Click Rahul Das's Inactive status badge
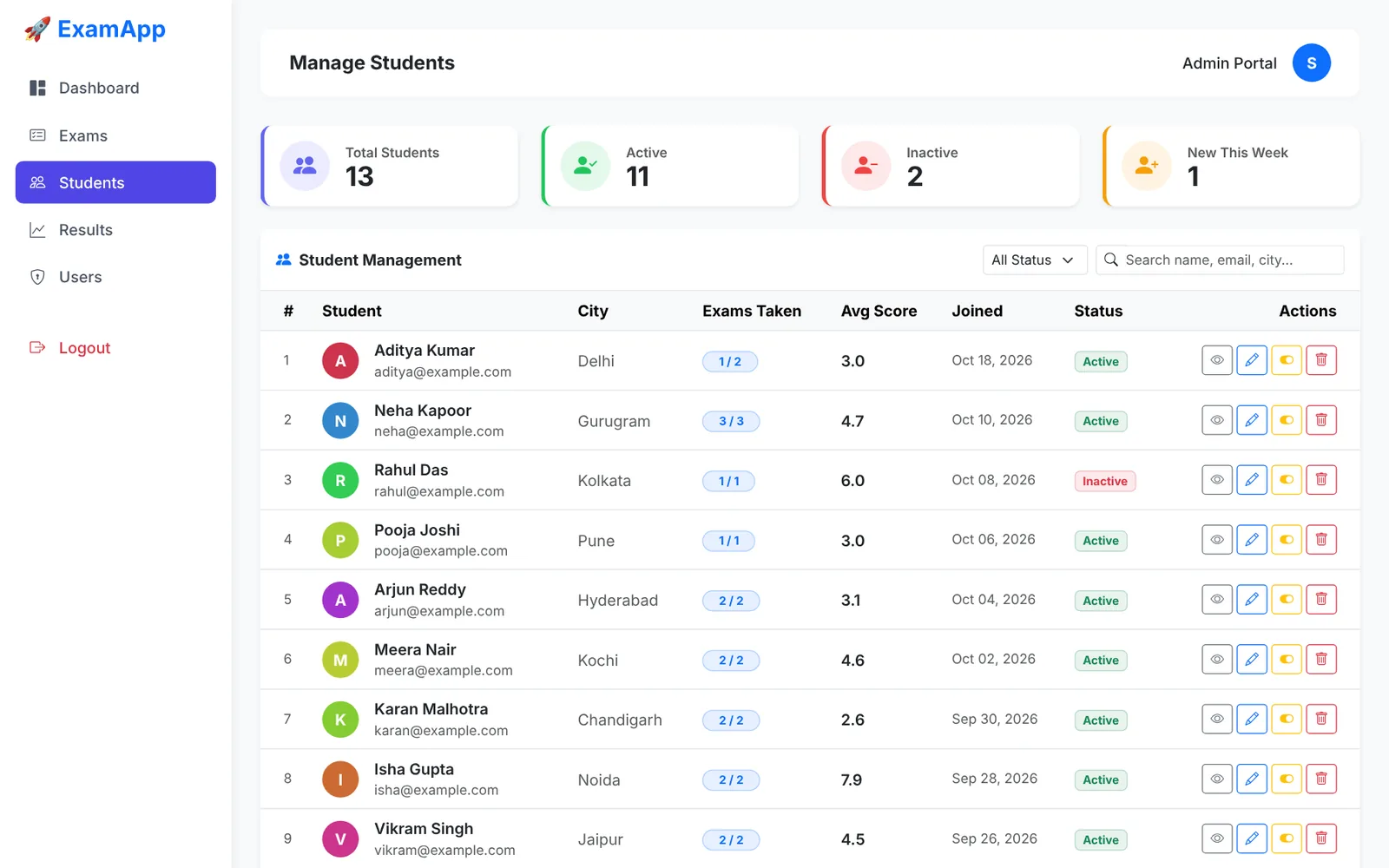Screen dimensions: 1389x868 click(x=1105, y=481)
